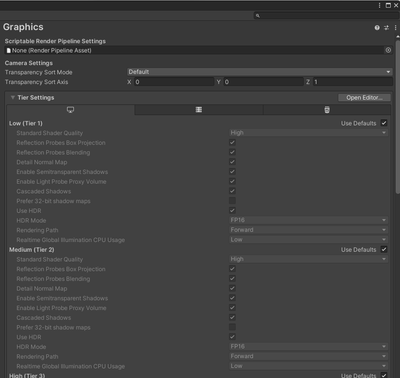Toggle Tier 1 Enable Light Probe Proxy Volume

(232, 181)
